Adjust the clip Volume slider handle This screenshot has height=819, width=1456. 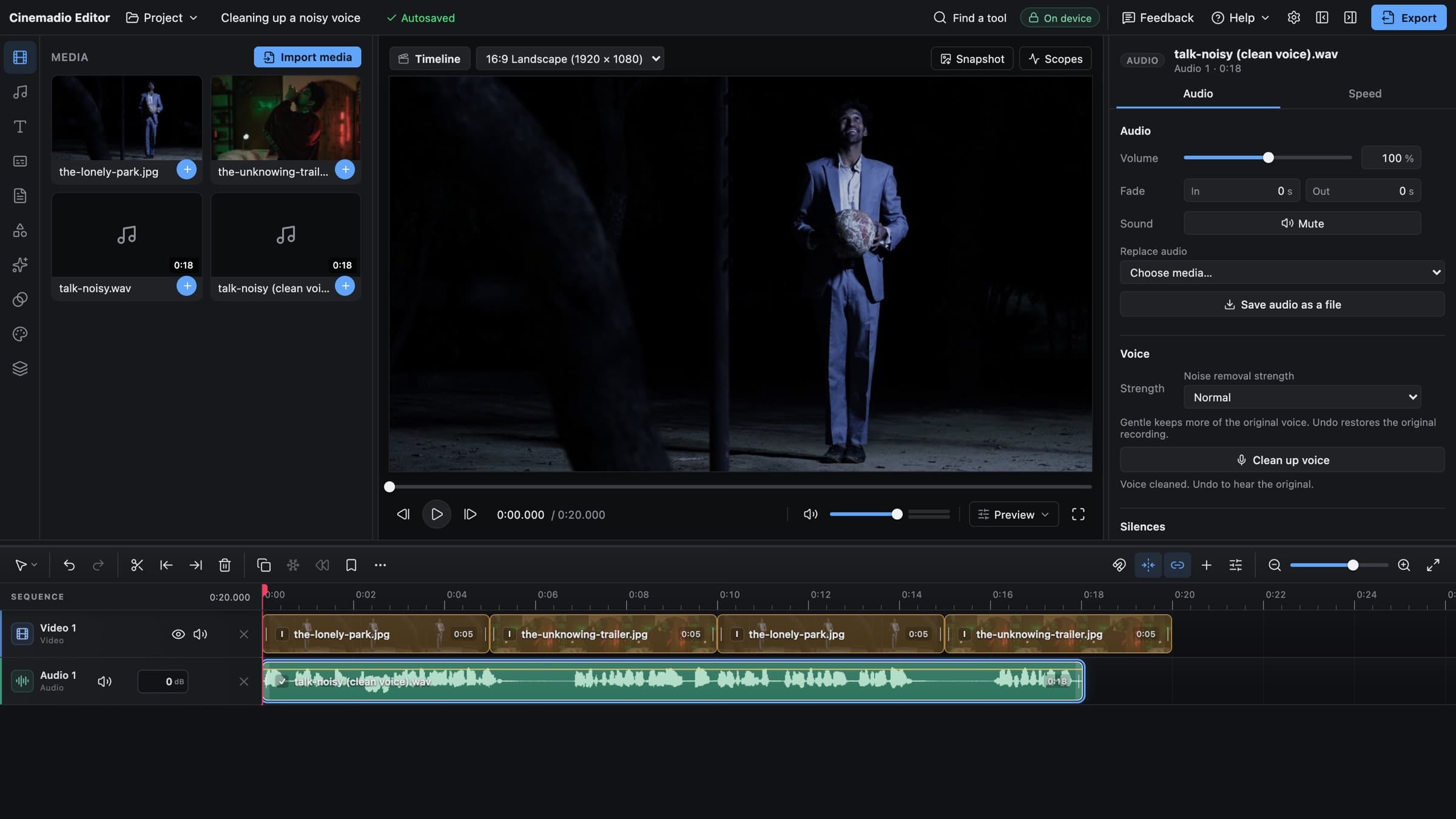coord(1268,158)
